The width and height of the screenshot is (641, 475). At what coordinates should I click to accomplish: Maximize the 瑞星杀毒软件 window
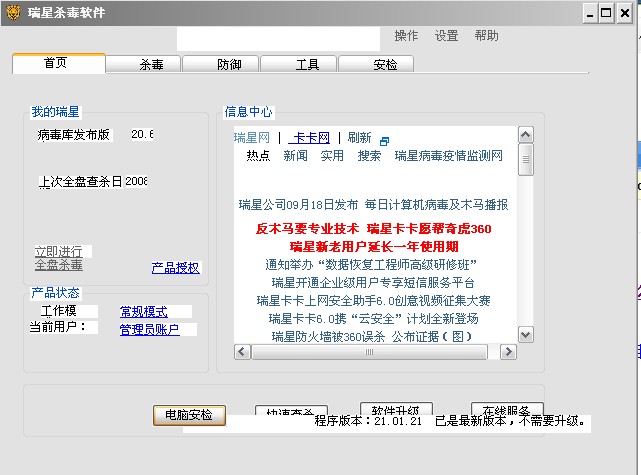[606, 13]
